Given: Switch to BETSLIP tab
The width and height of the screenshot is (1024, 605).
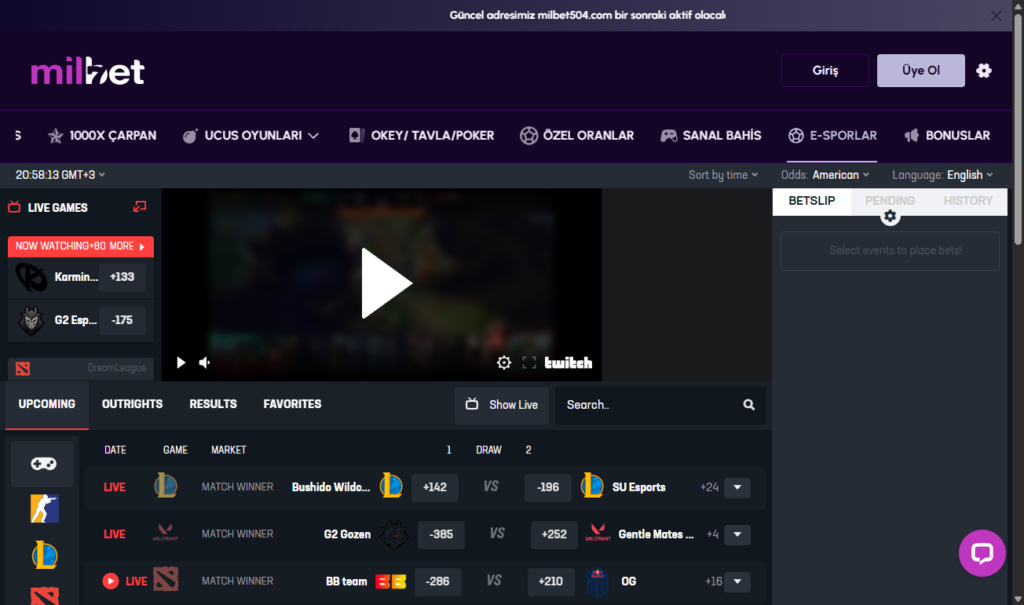Looking at the screenshot, I should click(x=812, y=201).
